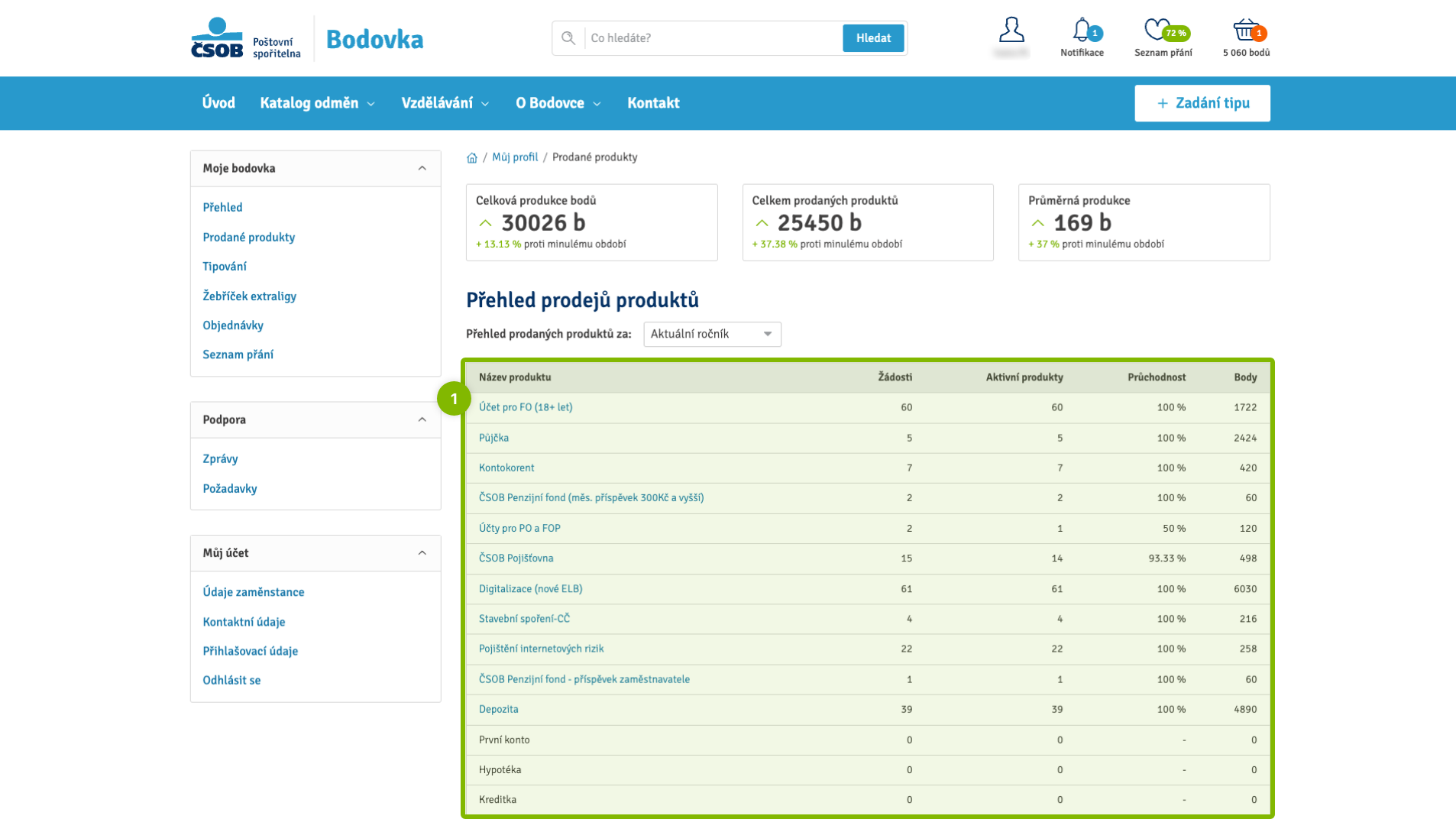This screenshot has width=1456, height=819.
Task: Open the Pojištění internetových rizik link
Action: coord(541,649)
